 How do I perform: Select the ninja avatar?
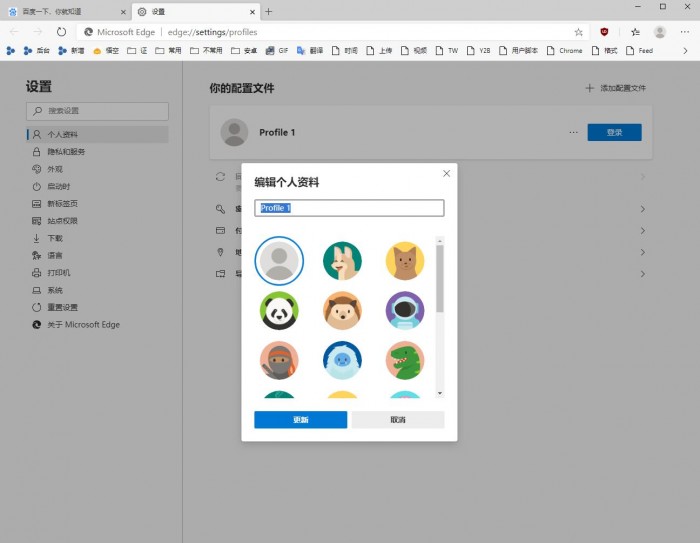(x=279, y=360)
